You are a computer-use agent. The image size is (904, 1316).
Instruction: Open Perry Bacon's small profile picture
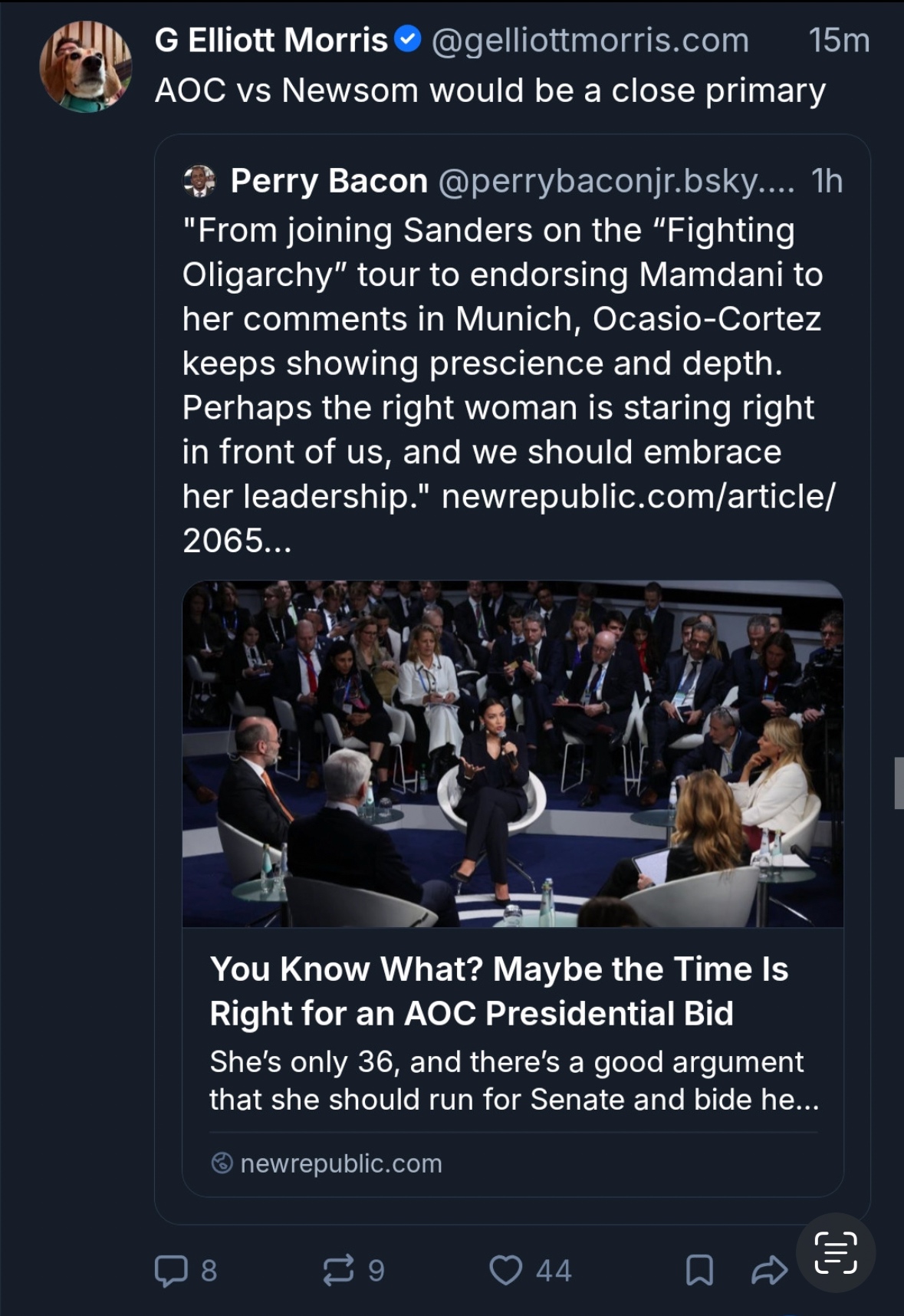(199, 181)
